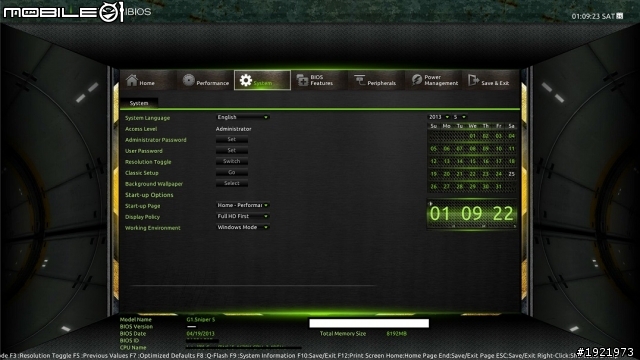Click the Total Memory Size 8192MB value
Screen dimensions: 640x360
point(396,333)
